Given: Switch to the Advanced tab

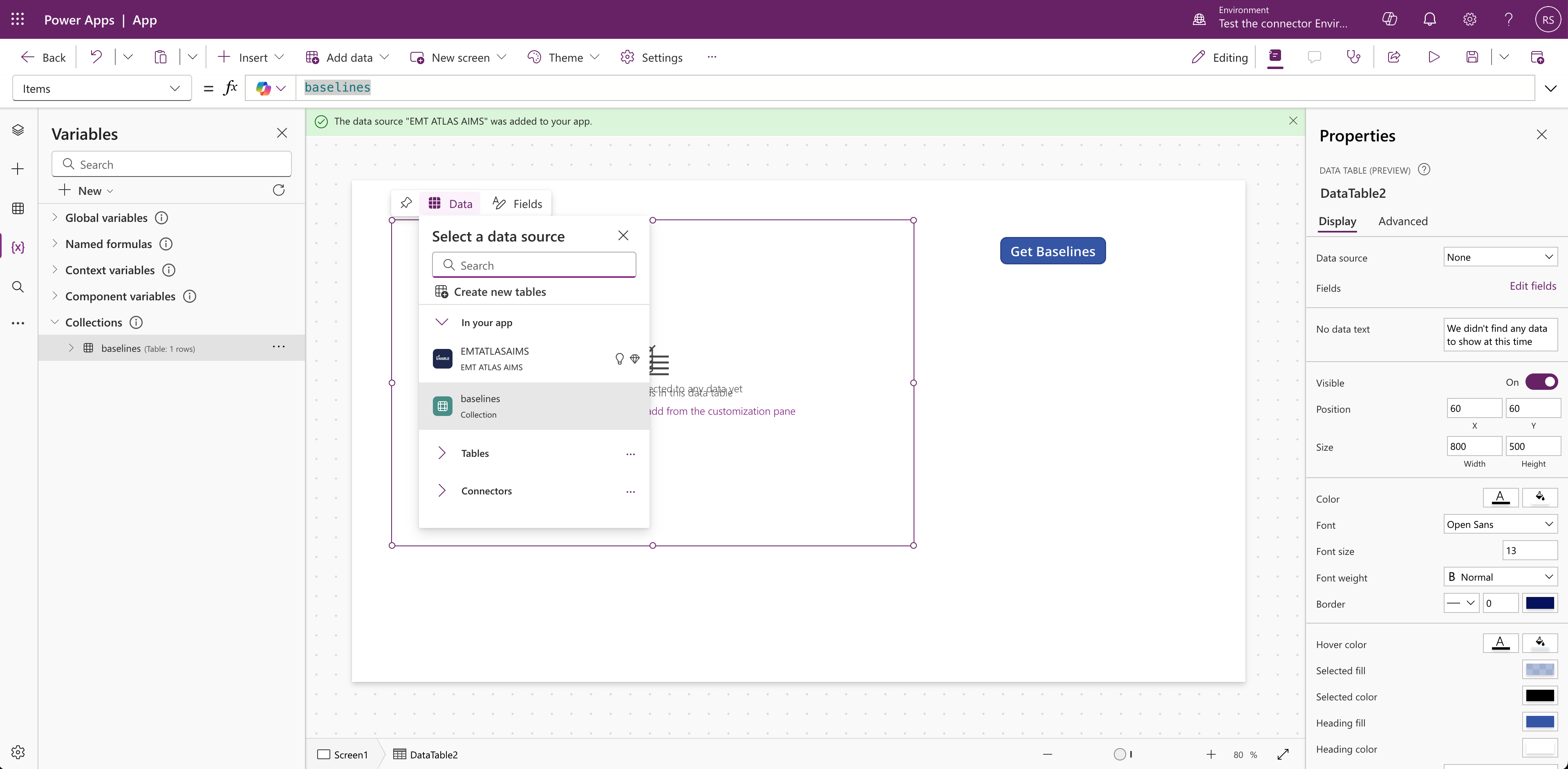Looking at the screenshot, I should (1402, 221).
